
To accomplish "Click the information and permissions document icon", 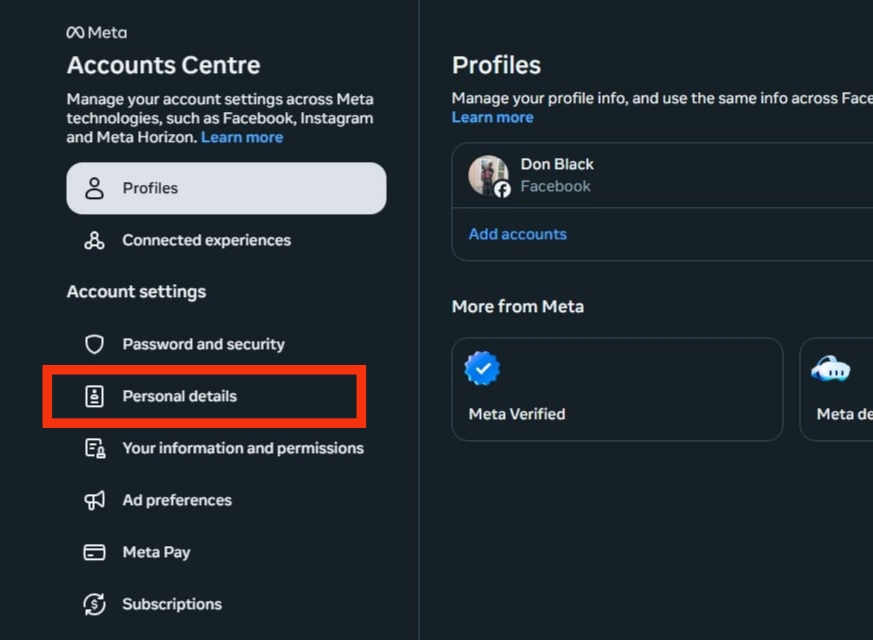I will (x=95, y=449).
